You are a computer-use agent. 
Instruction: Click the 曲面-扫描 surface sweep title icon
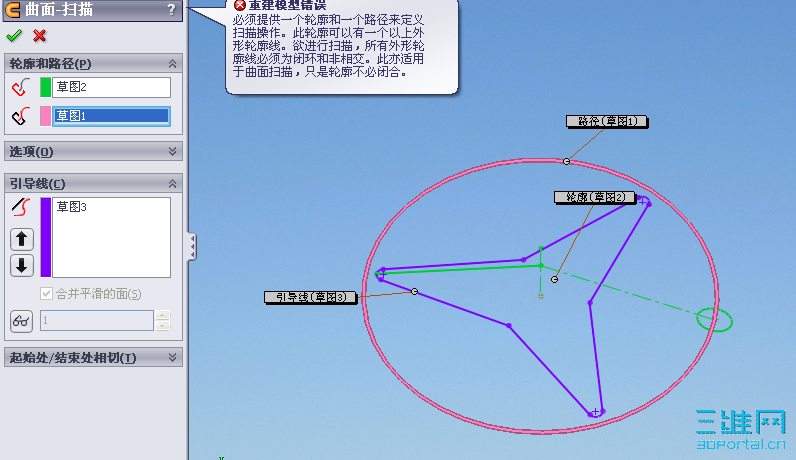tap(13, 9)
